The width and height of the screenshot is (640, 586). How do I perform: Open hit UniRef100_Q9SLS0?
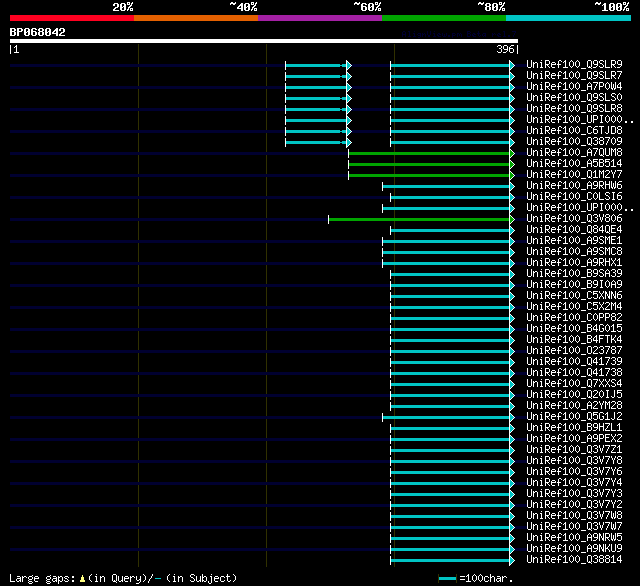tap(574, 98)
